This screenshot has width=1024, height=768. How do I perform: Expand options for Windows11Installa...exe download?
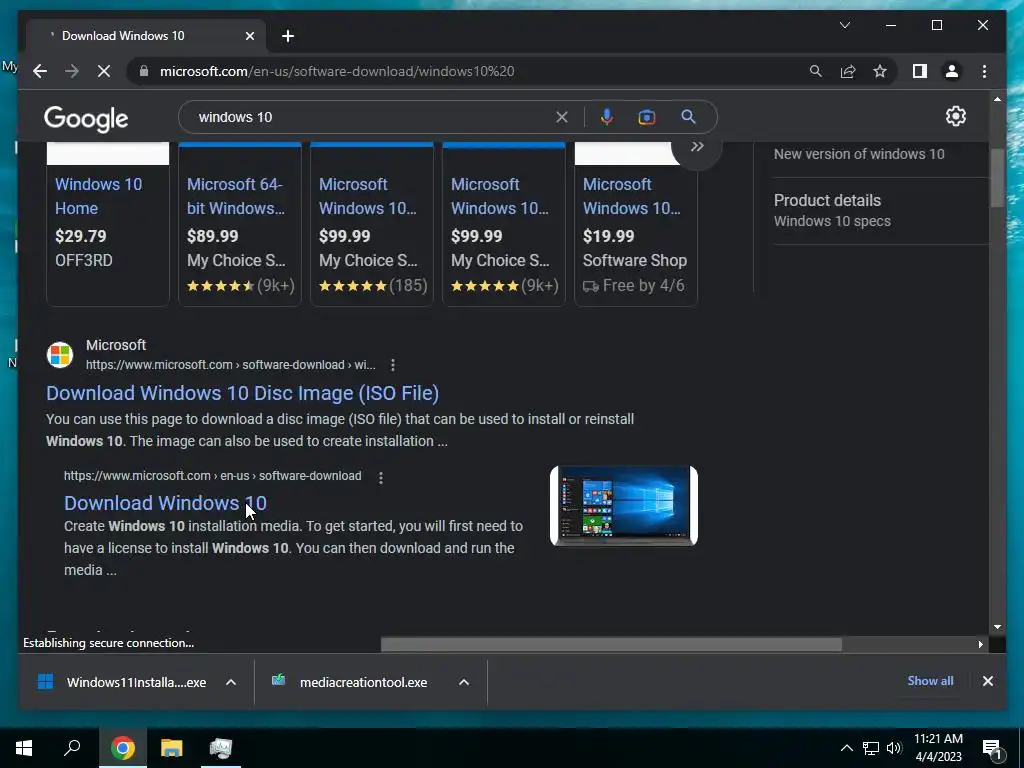231,682
